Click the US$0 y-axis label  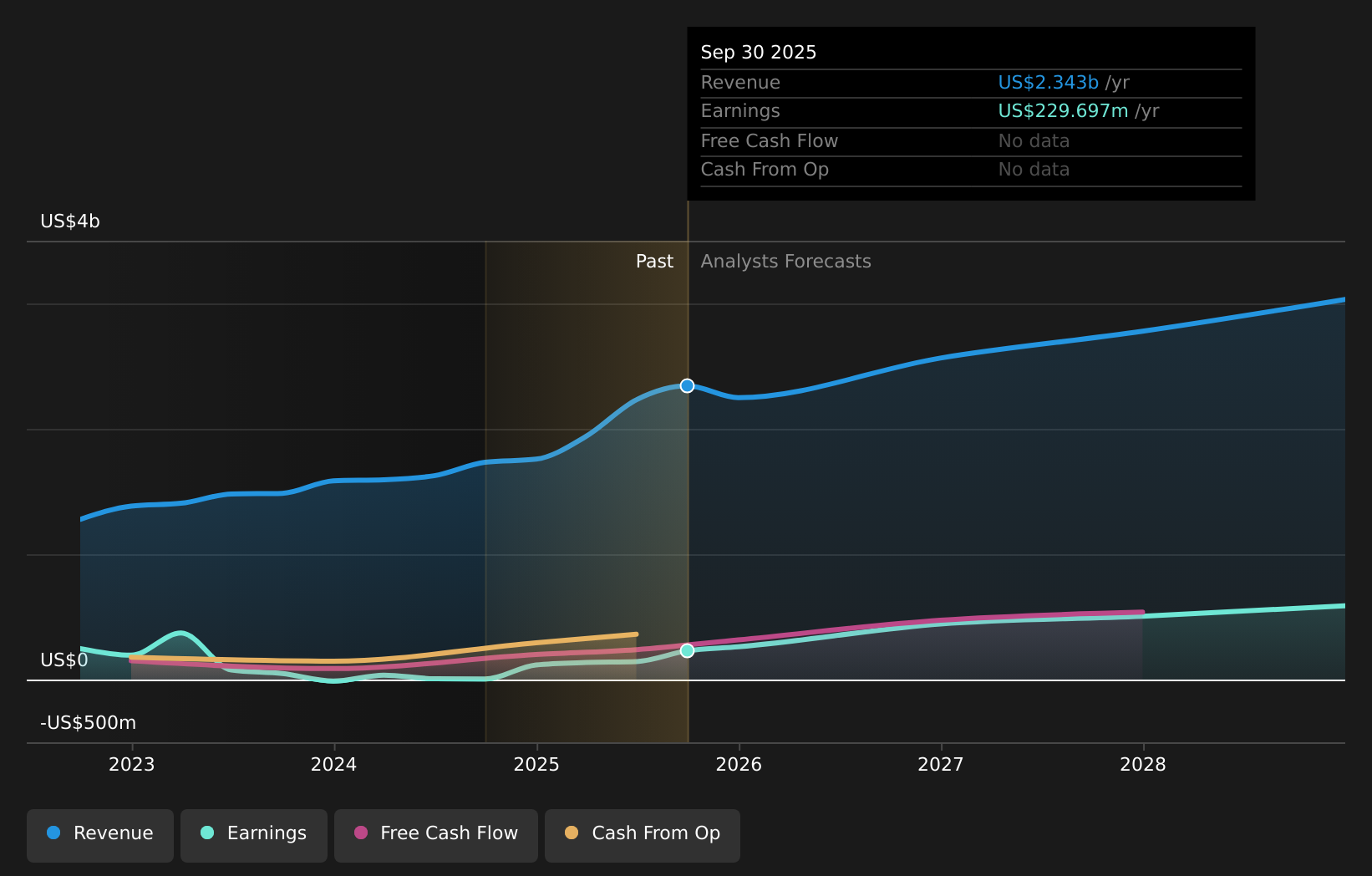tap(64, 660)
